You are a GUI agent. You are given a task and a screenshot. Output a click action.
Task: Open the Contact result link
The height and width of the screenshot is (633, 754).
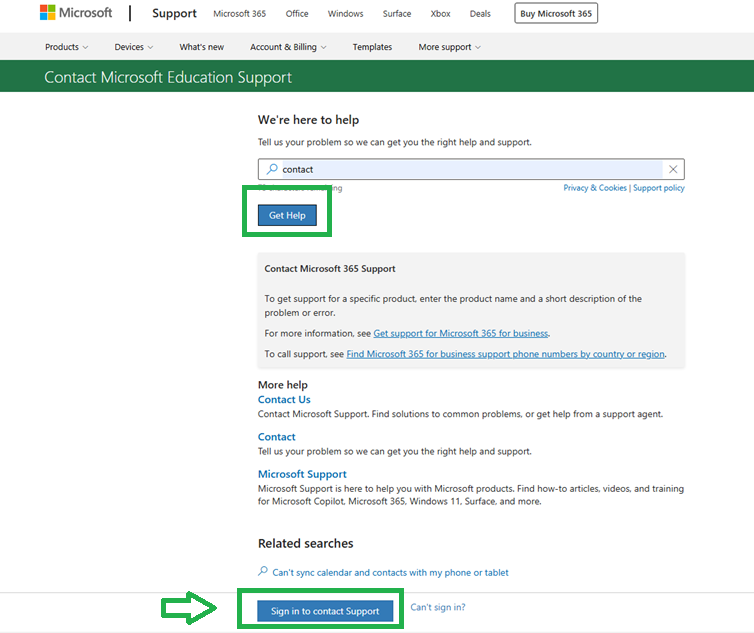[276, 437]
